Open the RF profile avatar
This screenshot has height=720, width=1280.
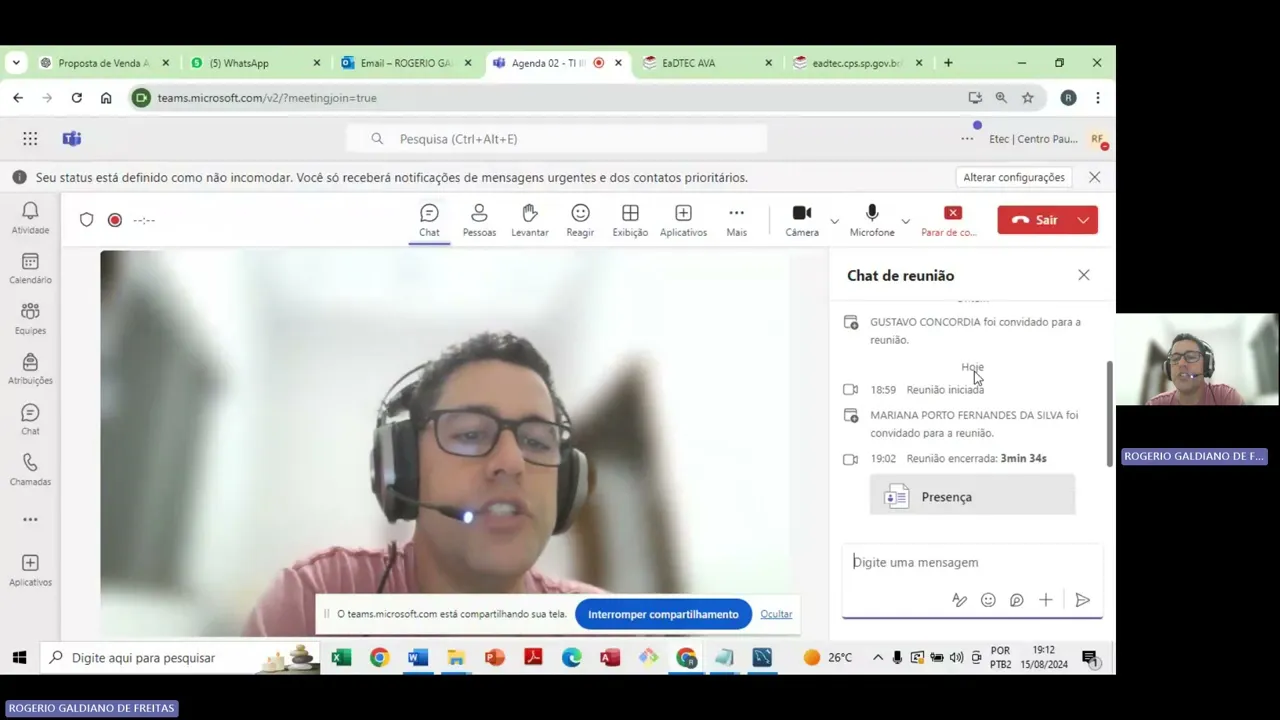point(1098,139)
